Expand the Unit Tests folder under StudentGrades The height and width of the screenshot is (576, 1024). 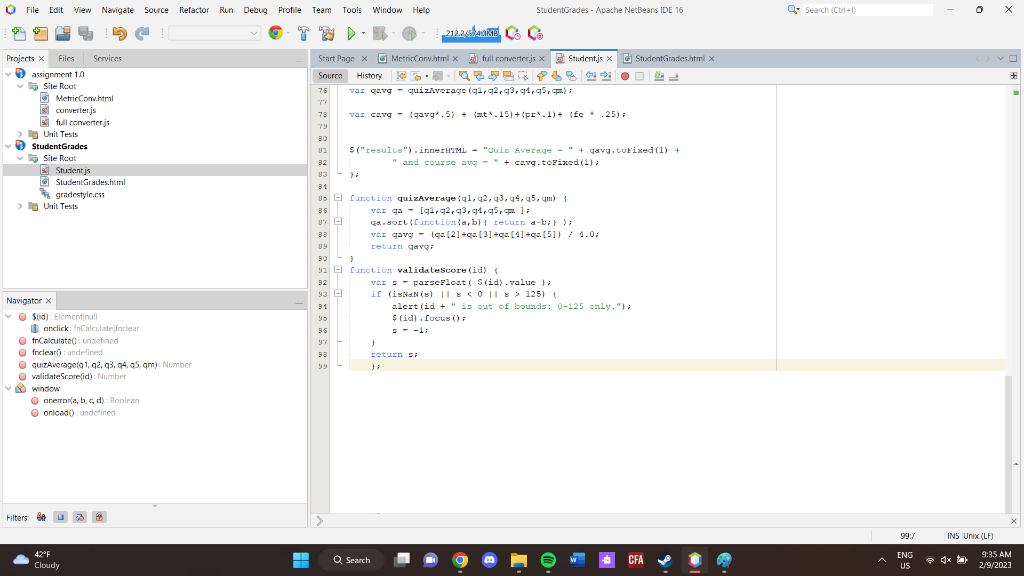point(21,206)
